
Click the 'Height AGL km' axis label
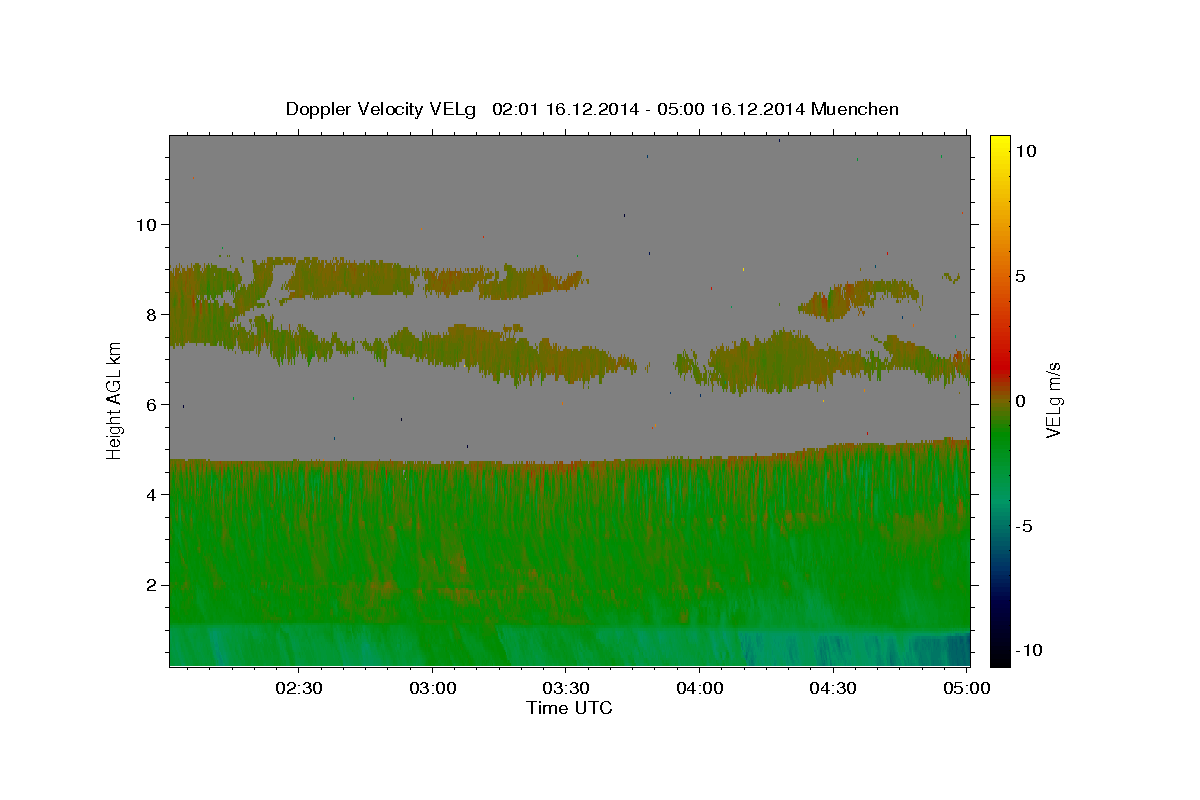tap(115, 400)
